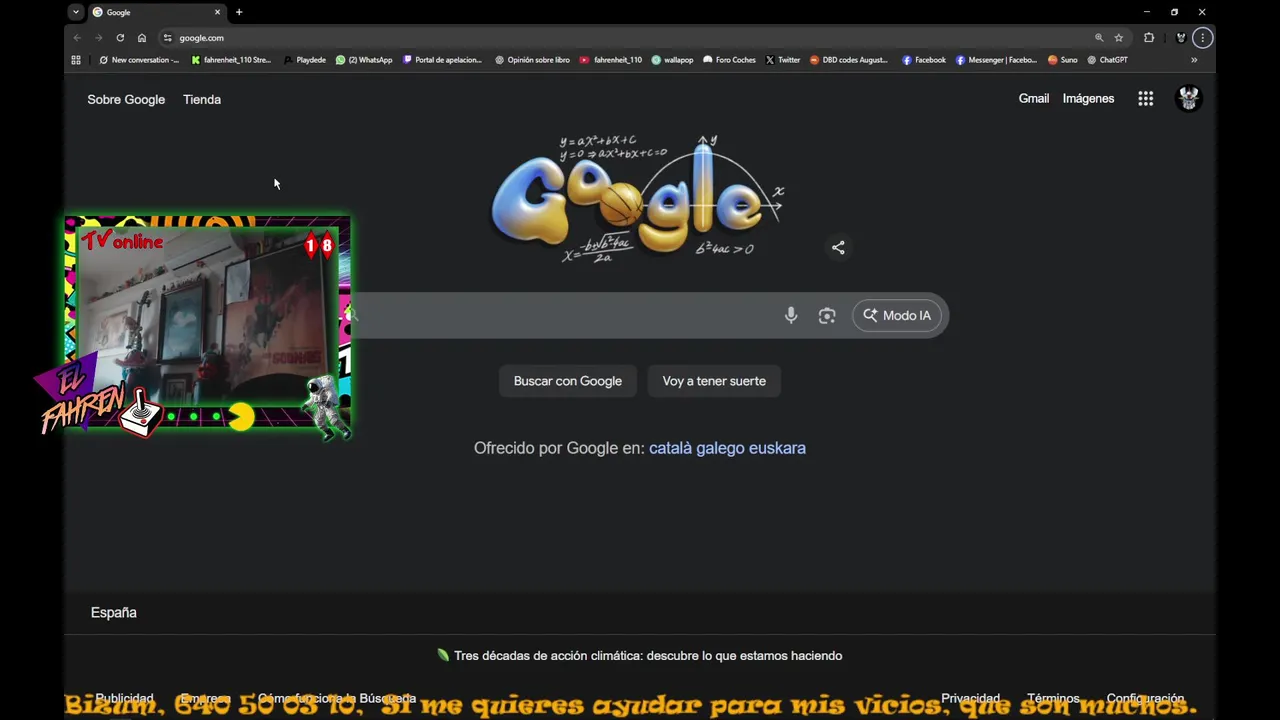Open the tab search dropdown arrow
The height and width of the screenshot is (720, 1280).
coord(76,12)
